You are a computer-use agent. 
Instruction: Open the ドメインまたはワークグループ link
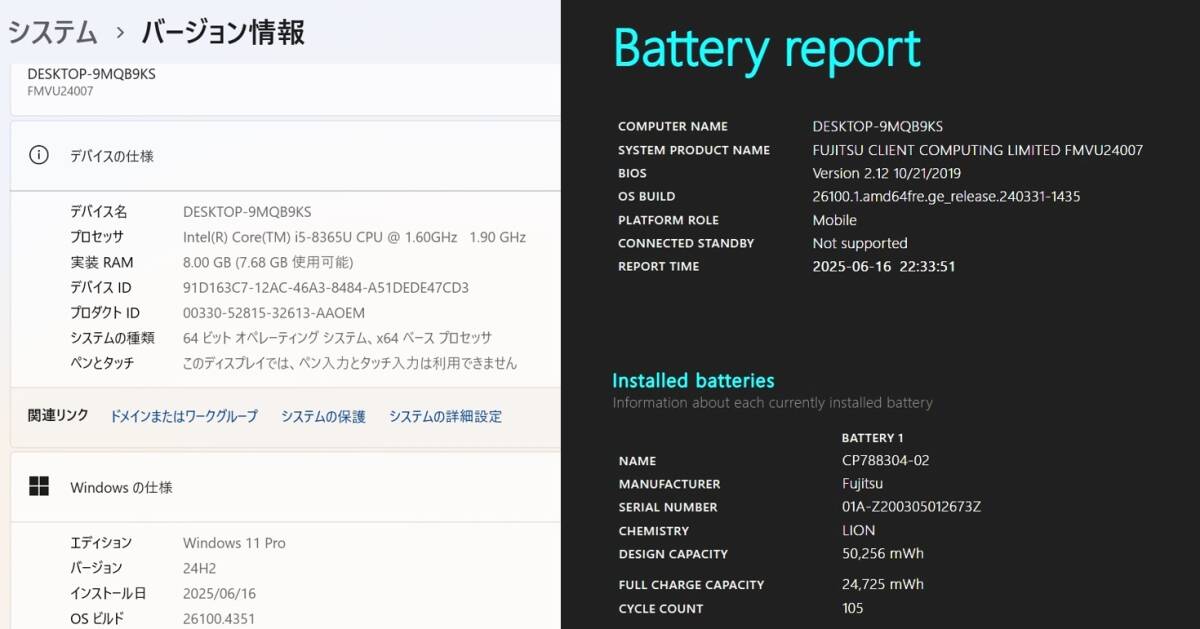tap(184, 416)
